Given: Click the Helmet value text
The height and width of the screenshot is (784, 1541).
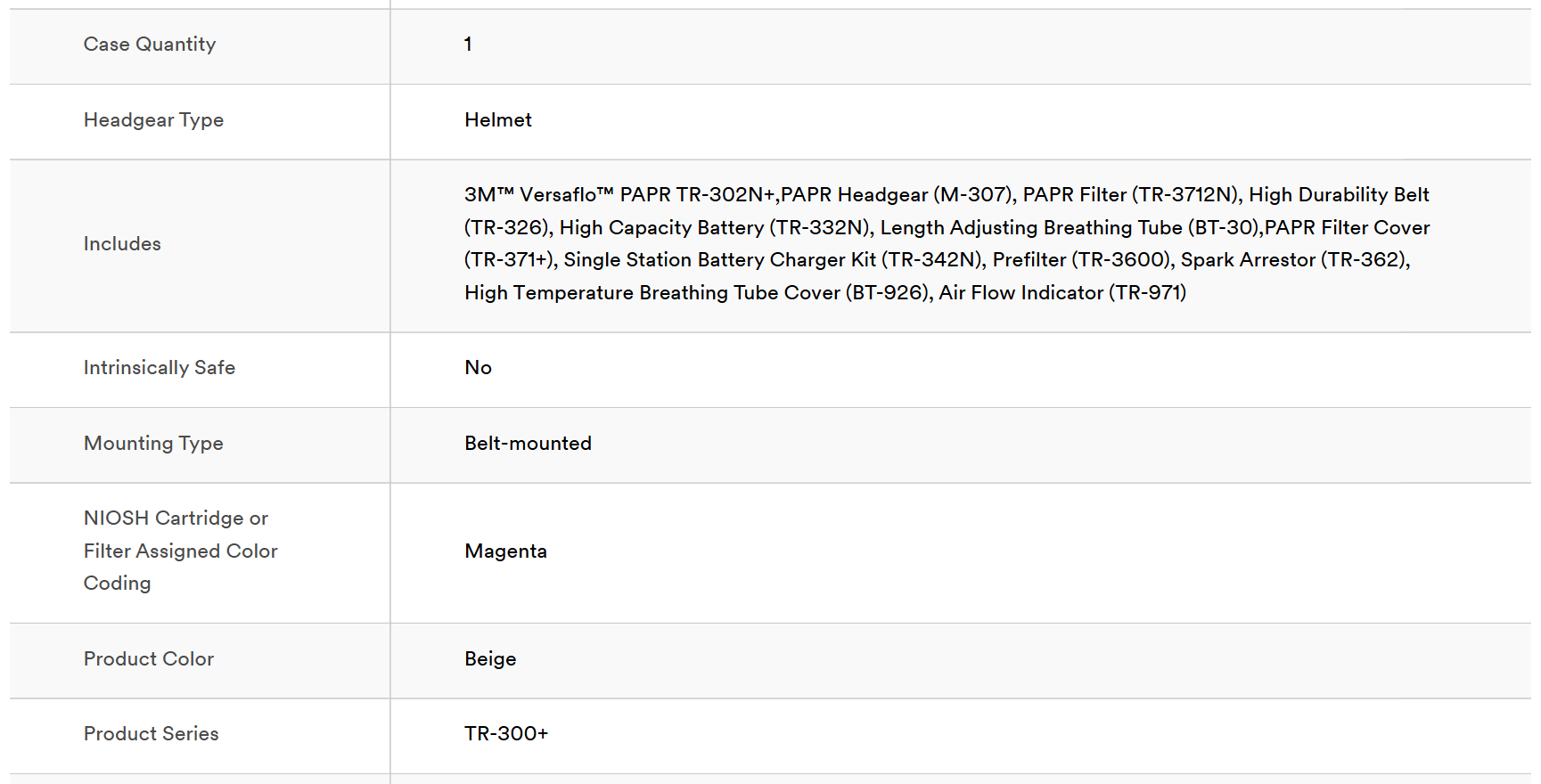Looking at the screenshot, I should [x=498, y=119].
